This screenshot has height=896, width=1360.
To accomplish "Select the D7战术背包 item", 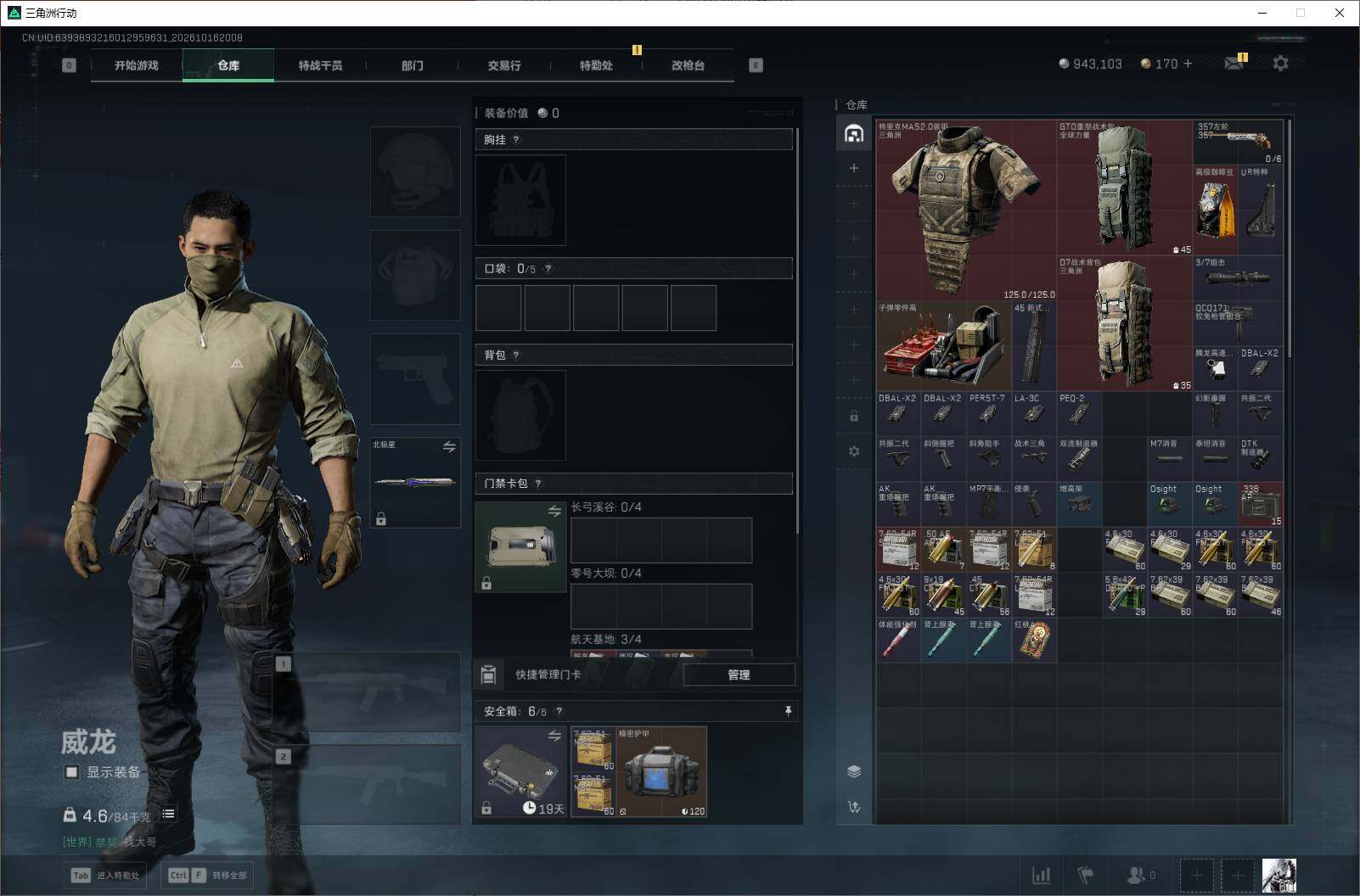I will click(1125, 324).
